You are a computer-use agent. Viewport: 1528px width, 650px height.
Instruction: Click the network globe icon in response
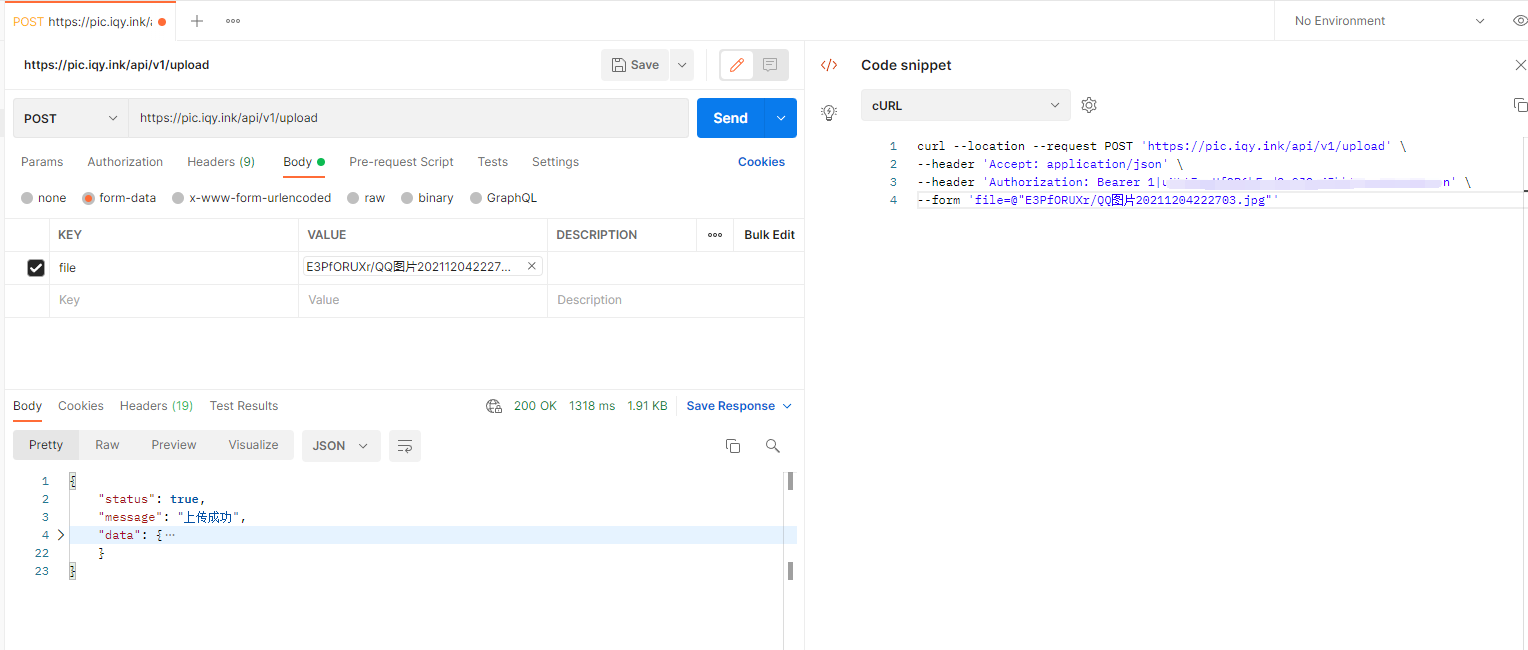click(x=493, y=406)
